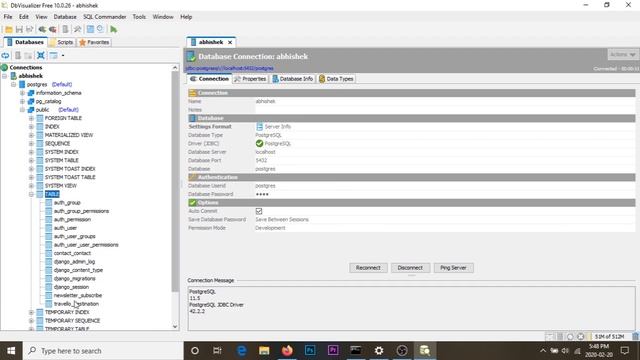Image resolution: width=640 pixels, height=360 pixels.
Task: Open Firefox from the taskbar
Action: coord(287,351)
